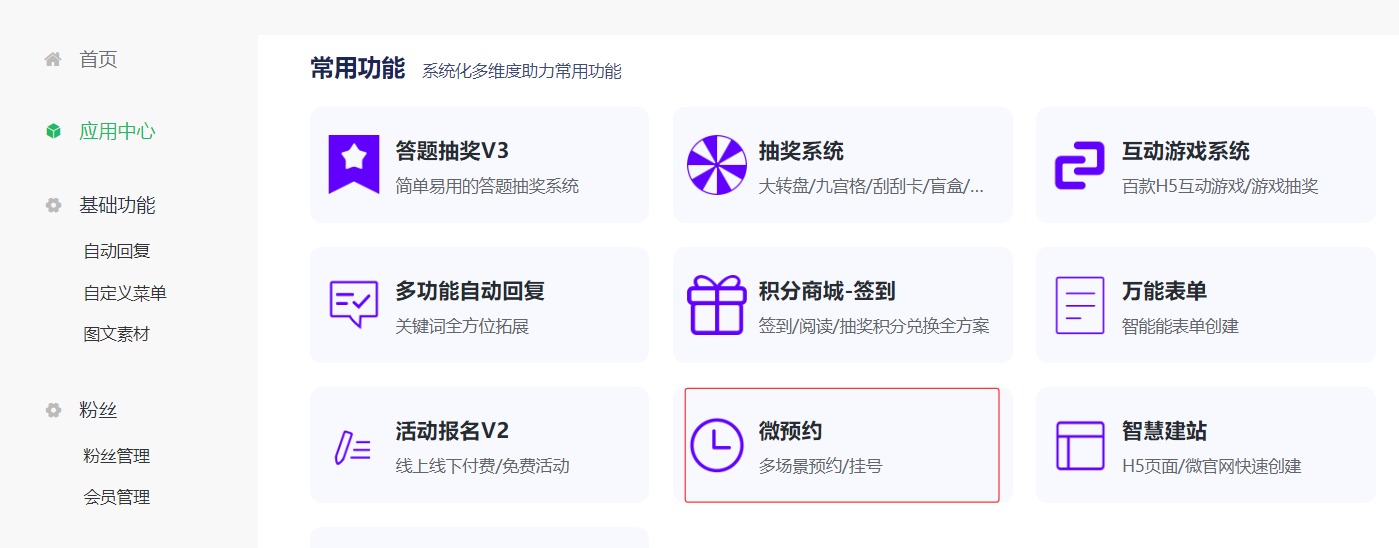Open the 积分商城-签到 title
This screenshot has height=548, width=1399.
827,291
